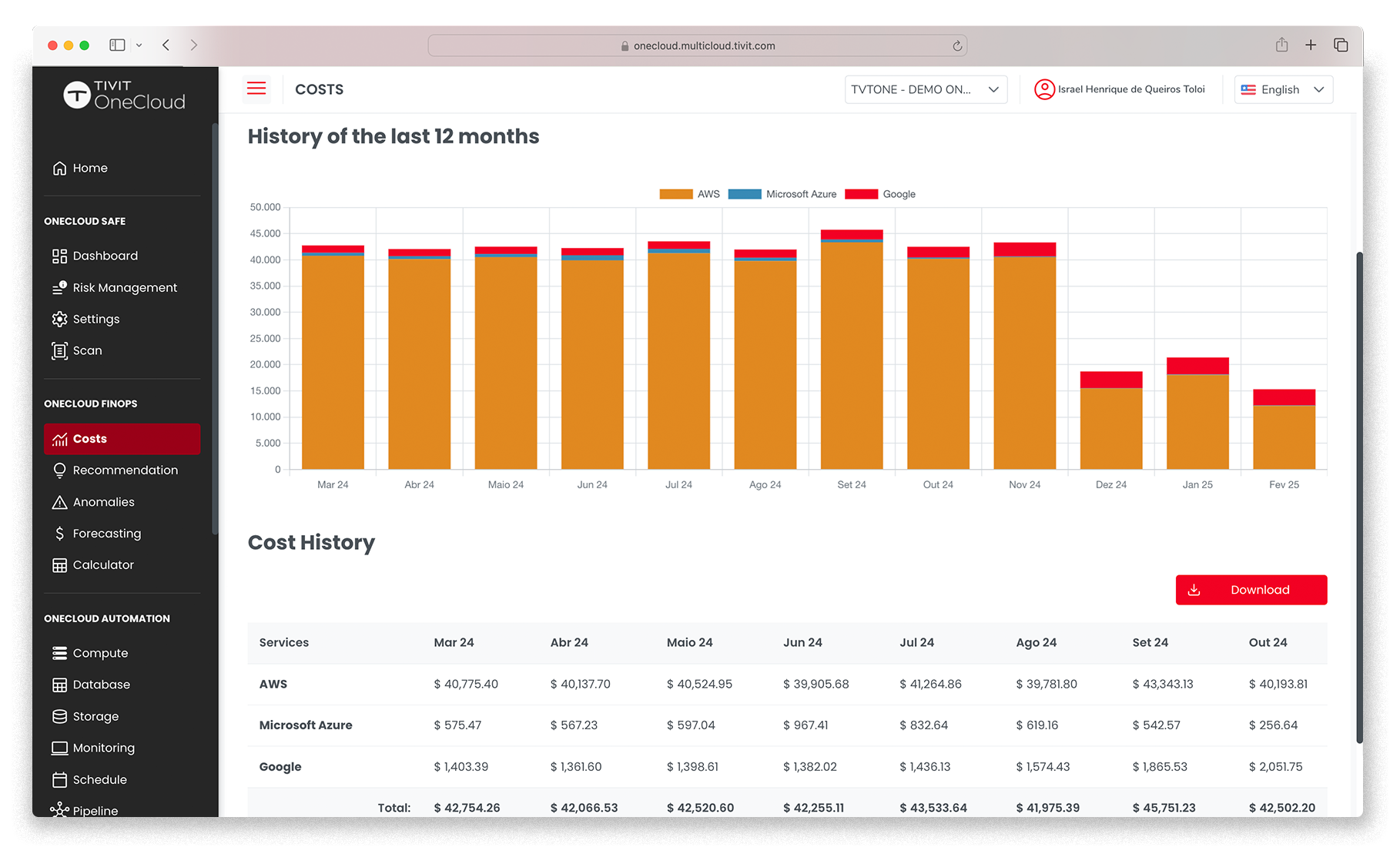The image size is (1400, 864).
Task: Toggle the Safari sidebar icon
Action: tap(117, 45)
